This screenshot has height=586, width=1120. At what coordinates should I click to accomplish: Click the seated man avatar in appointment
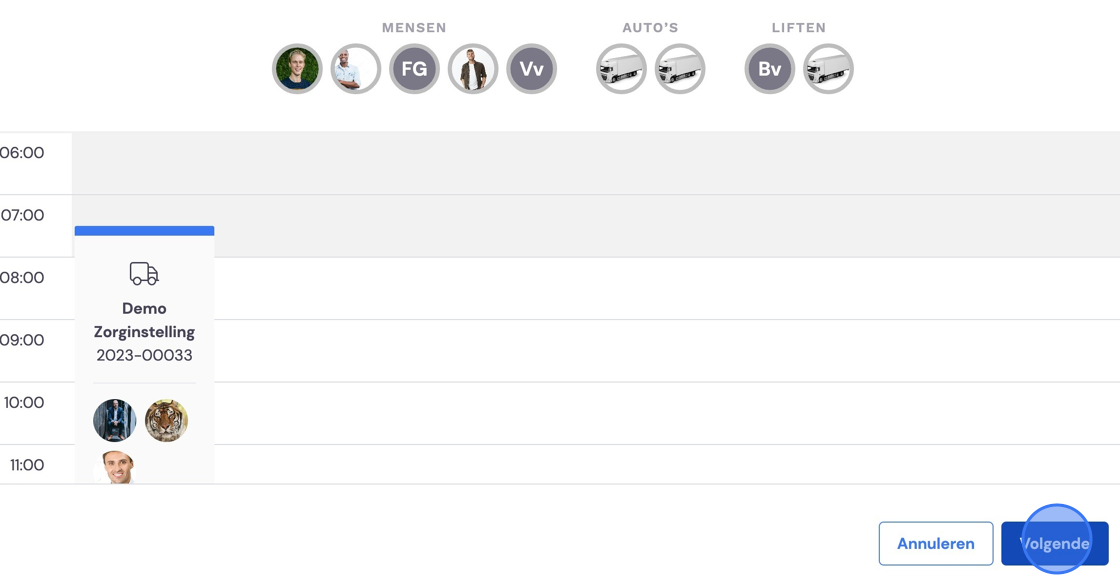click(x=114, y=420)
